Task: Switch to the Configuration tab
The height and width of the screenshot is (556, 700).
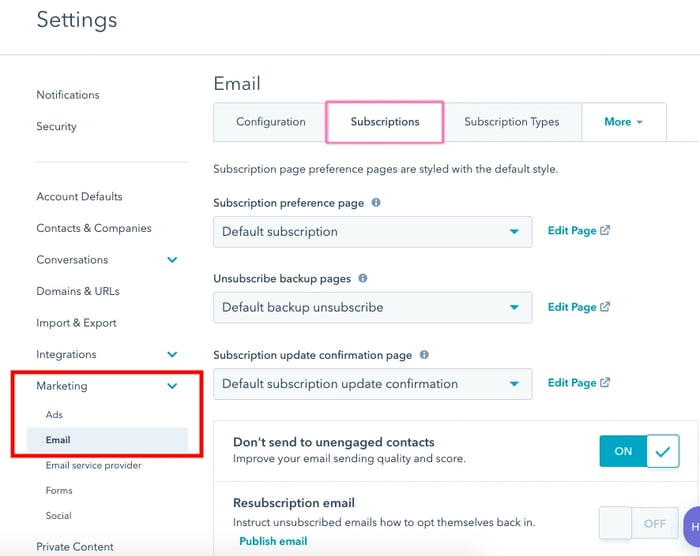Action: tap(270, 122)
